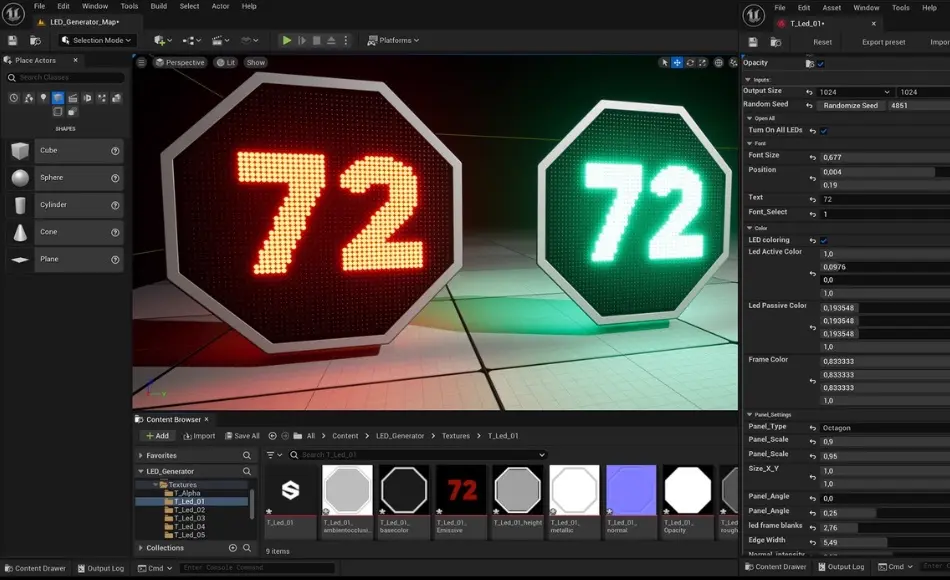Click the Randomize Seed button
The width and height of the screenshot is (950, 580).
point(850,105)
